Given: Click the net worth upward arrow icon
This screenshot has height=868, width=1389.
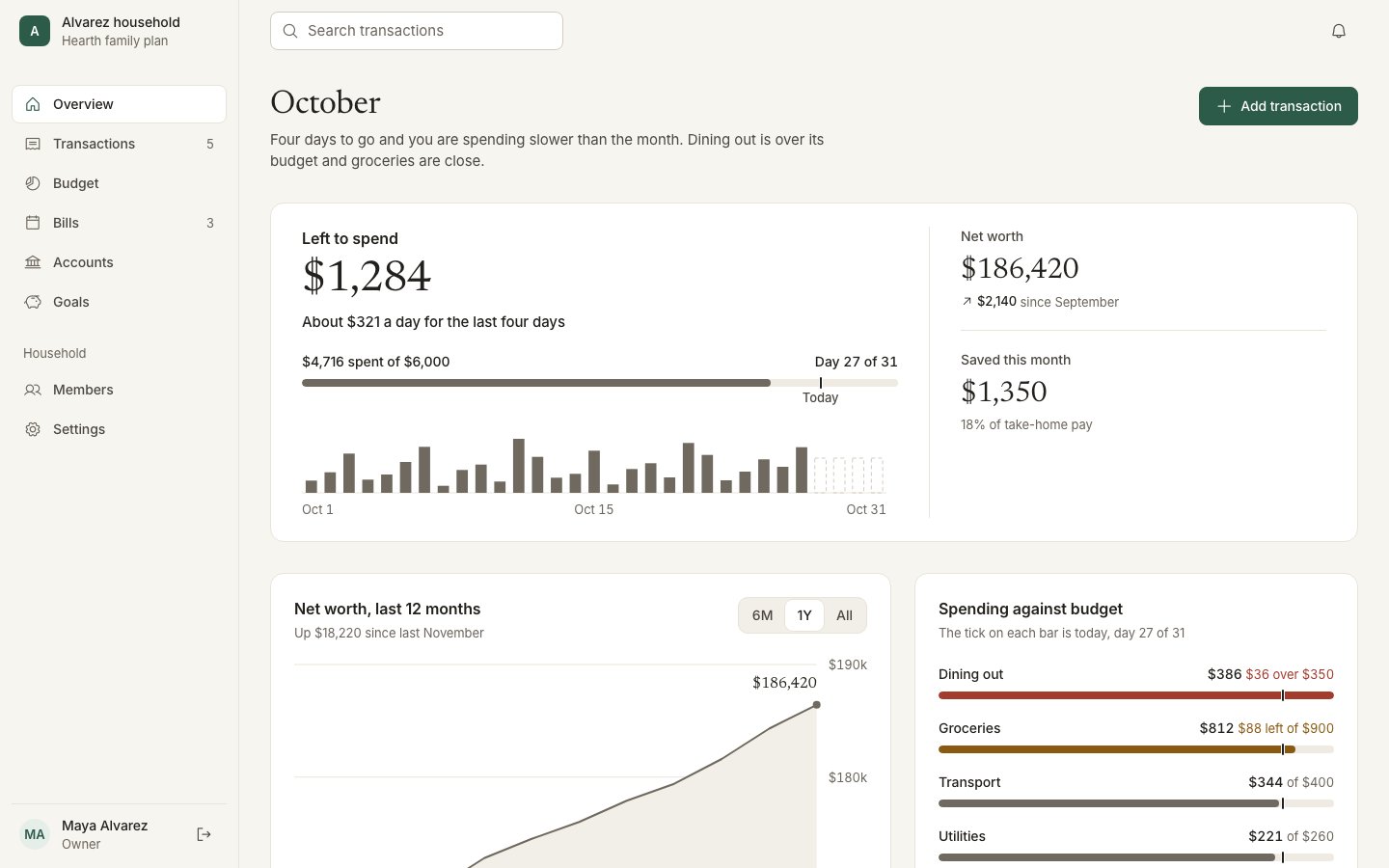Looking at the screenshot, I should (x=967, y=301).
